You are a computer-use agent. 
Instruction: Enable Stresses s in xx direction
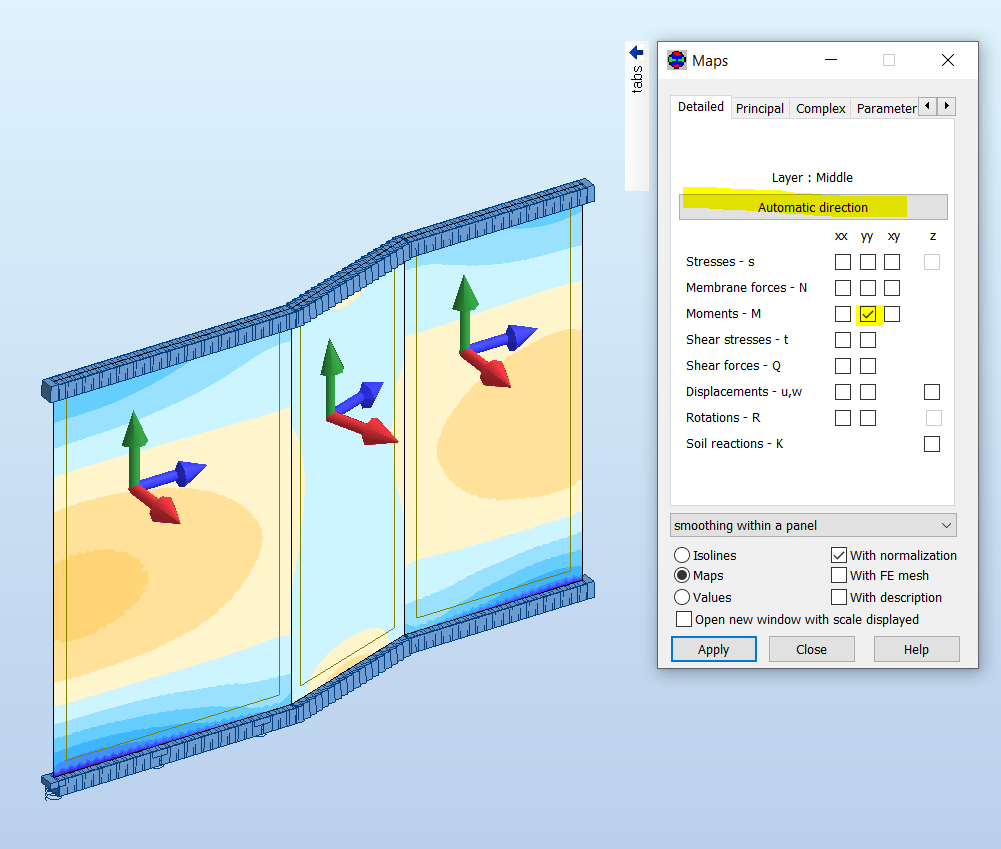point(842,261)
